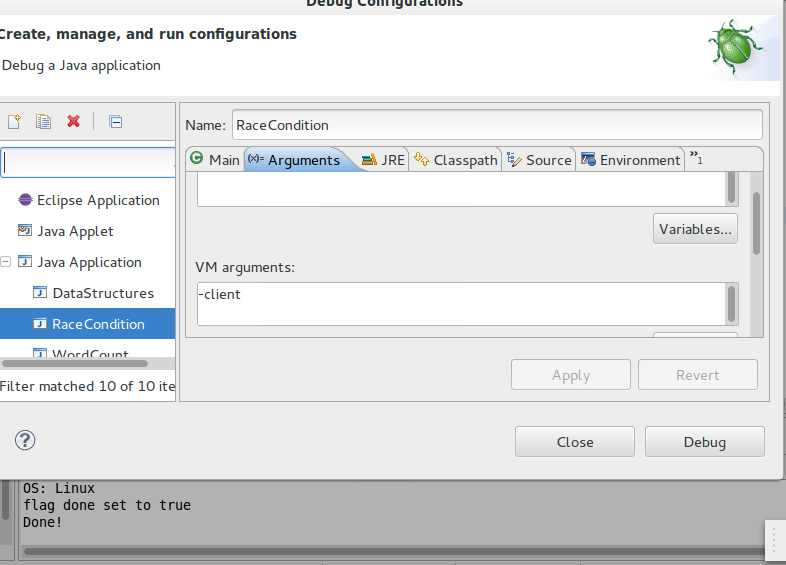Click the console horizontal scrollbar behind dialog
The height and width of the screenshot is (565, 786).
pos(394,551)
